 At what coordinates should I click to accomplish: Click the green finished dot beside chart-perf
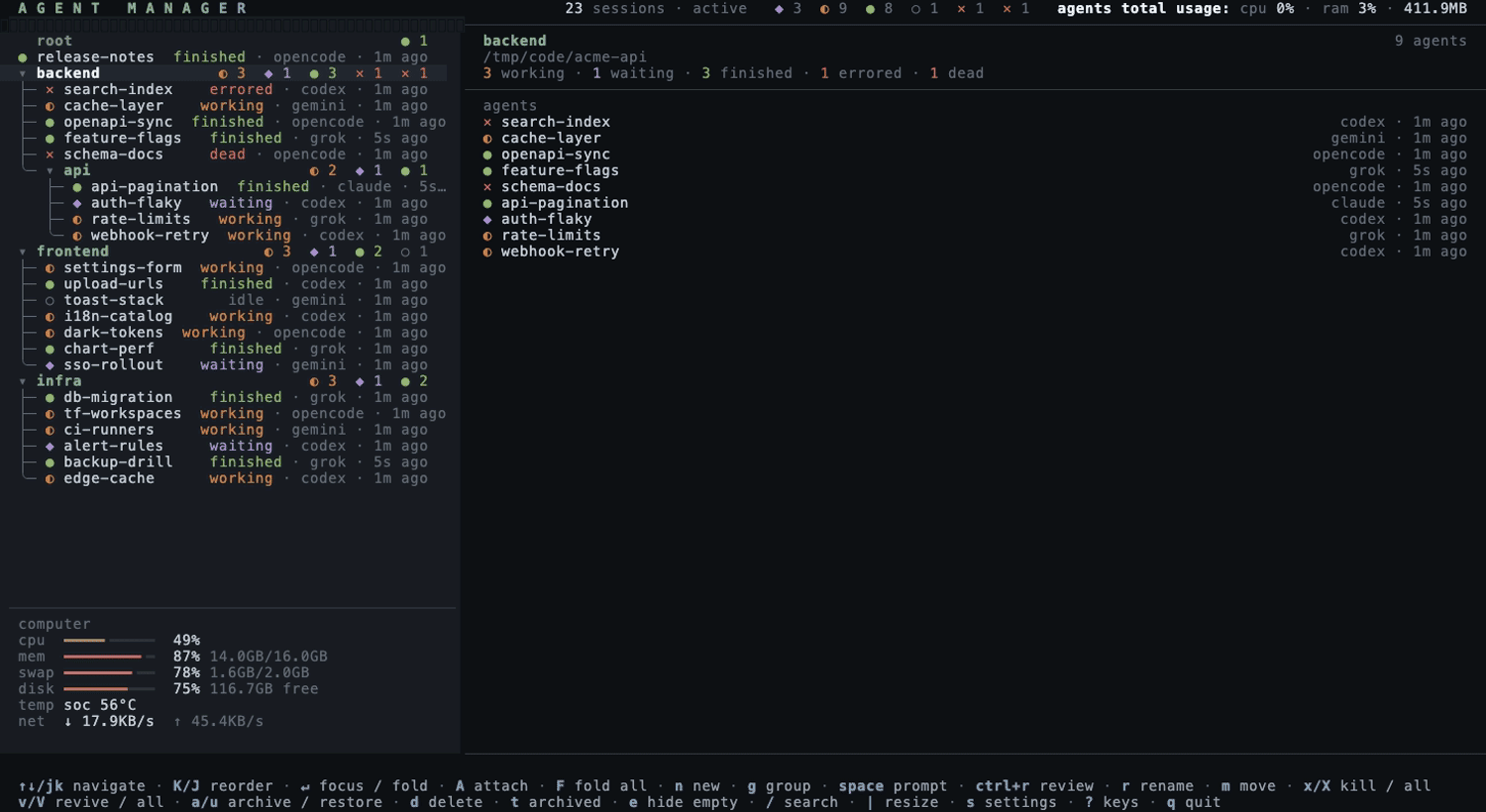[50, 349]
